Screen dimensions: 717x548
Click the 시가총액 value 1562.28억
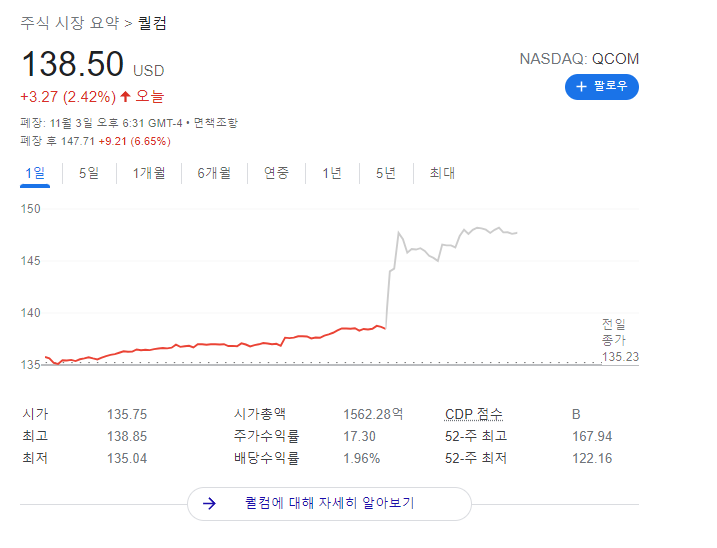point(373,414)
